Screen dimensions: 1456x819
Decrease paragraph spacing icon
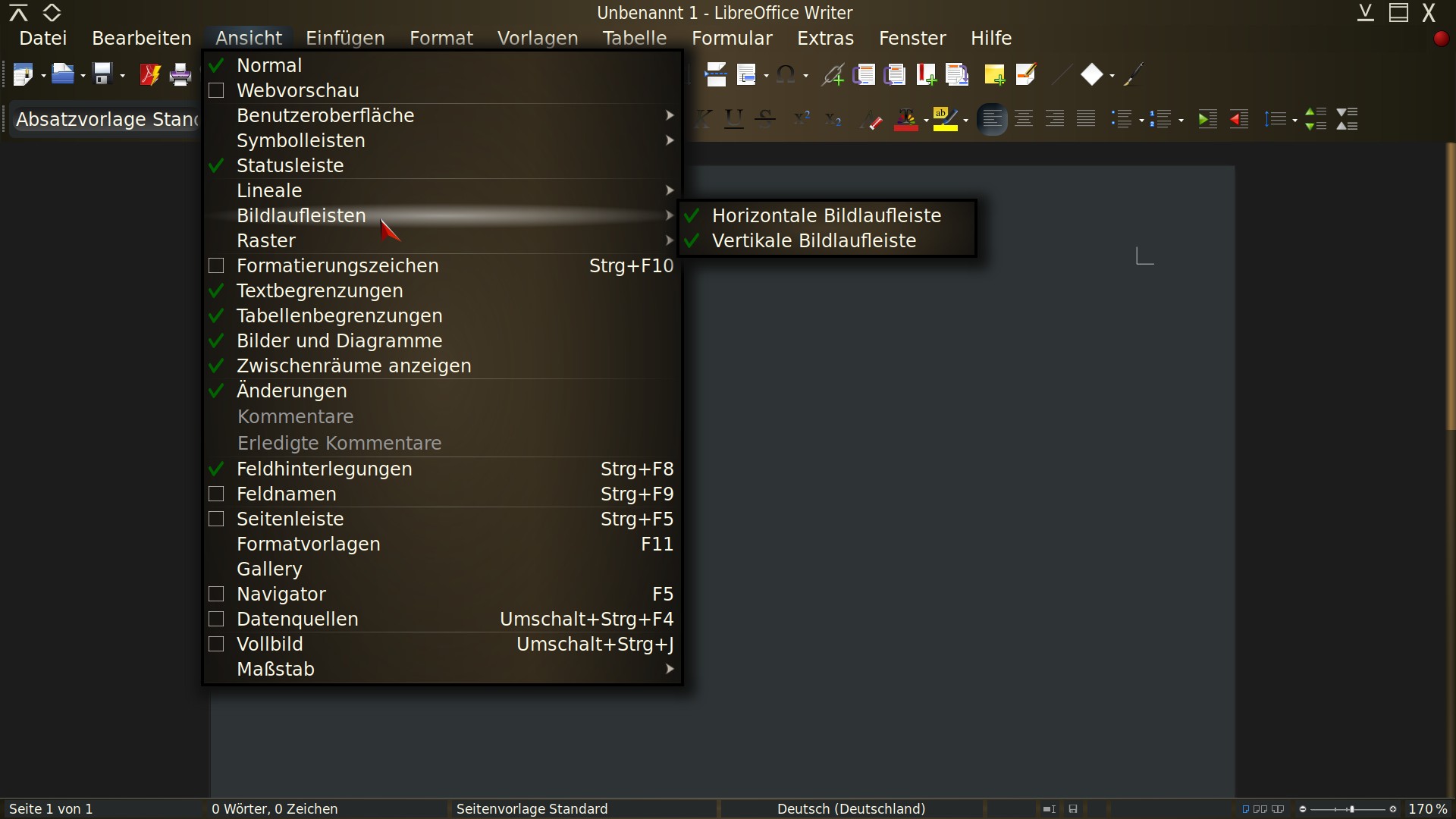tap(1347, 119)
